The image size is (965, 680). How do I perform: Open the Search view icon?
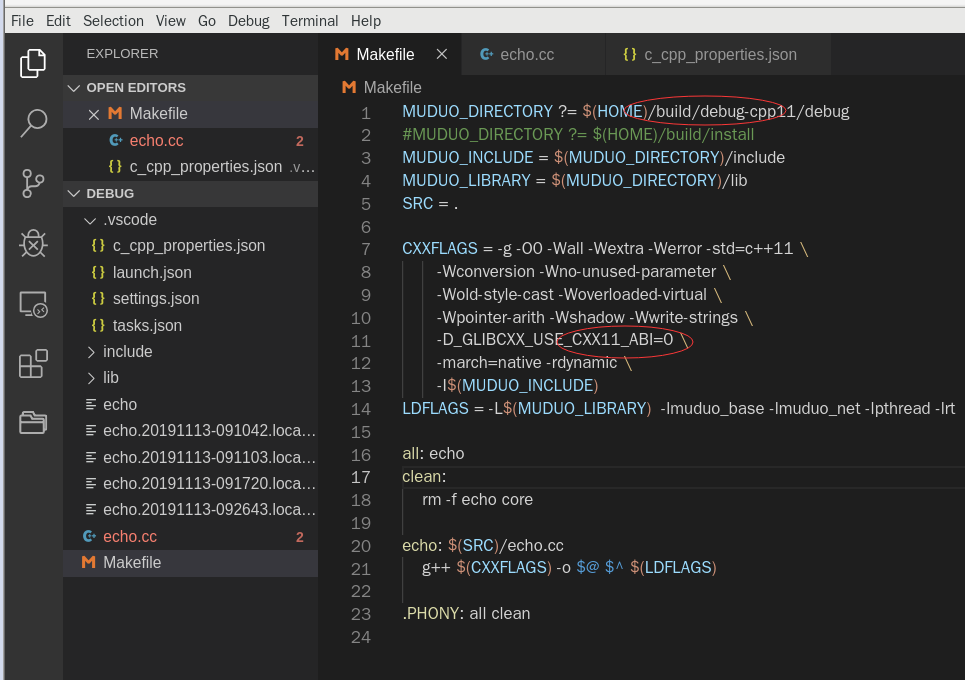pyautogui.click(x=33, y=123)
